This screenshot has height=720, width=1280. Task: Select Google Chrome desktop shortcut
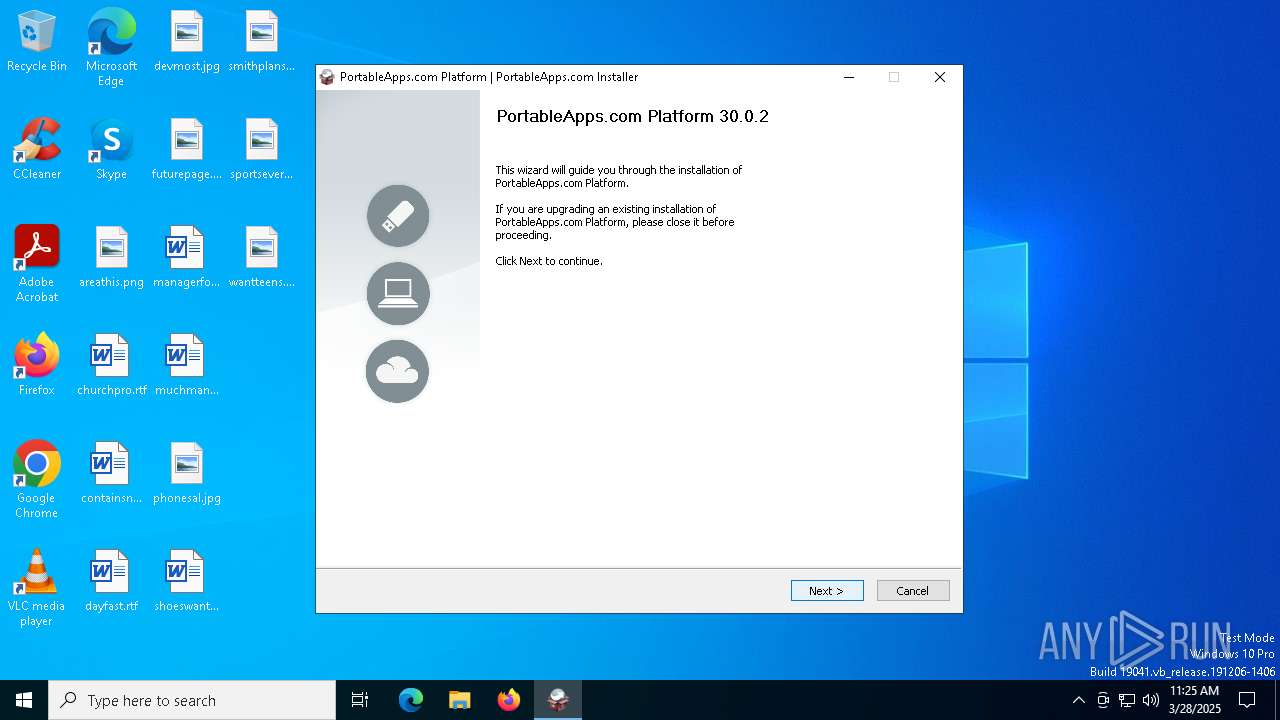[37, 480]
